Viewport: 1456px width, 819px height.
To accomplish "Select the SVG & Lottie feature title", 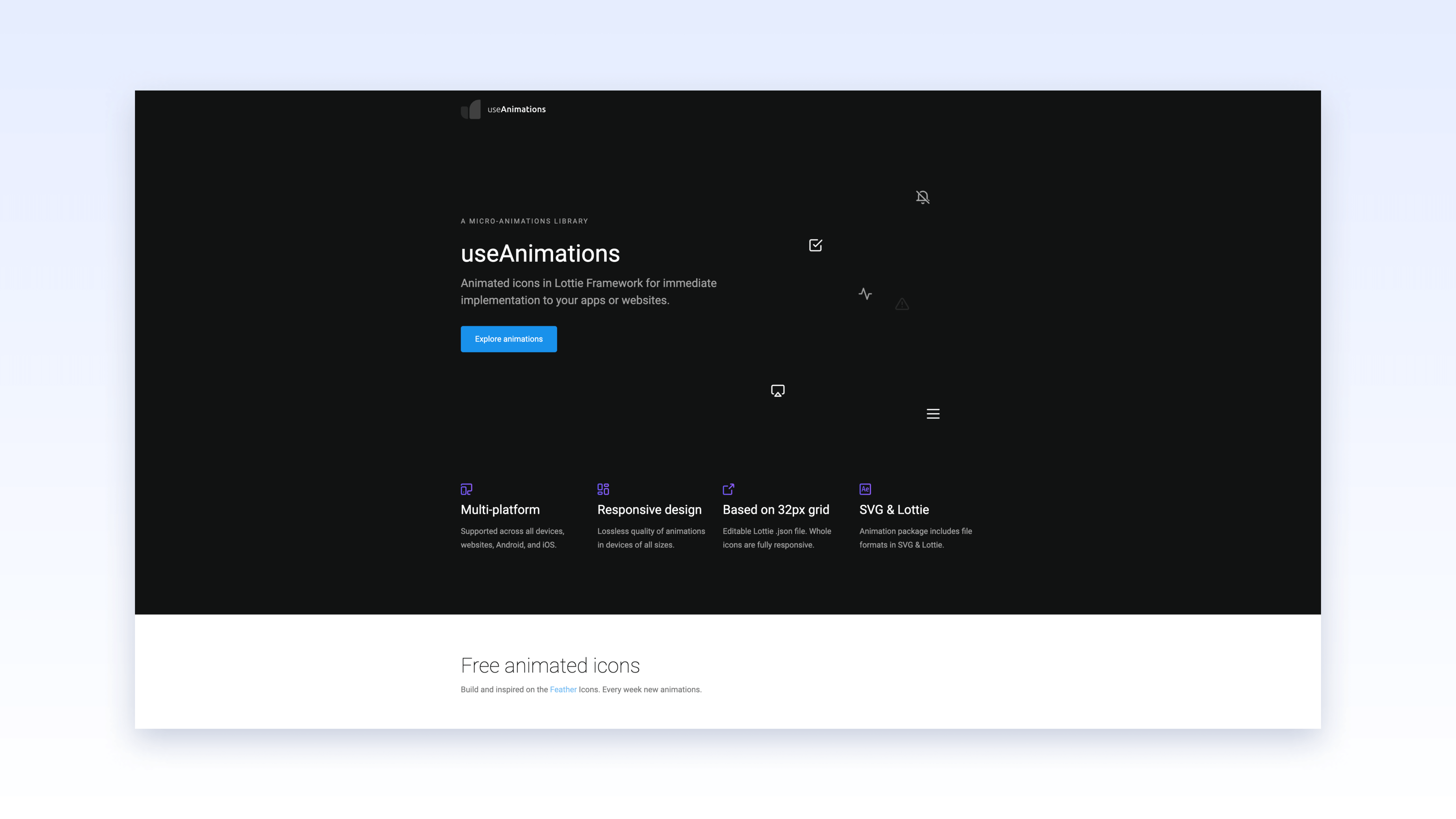I will click(x=894, y=509).
